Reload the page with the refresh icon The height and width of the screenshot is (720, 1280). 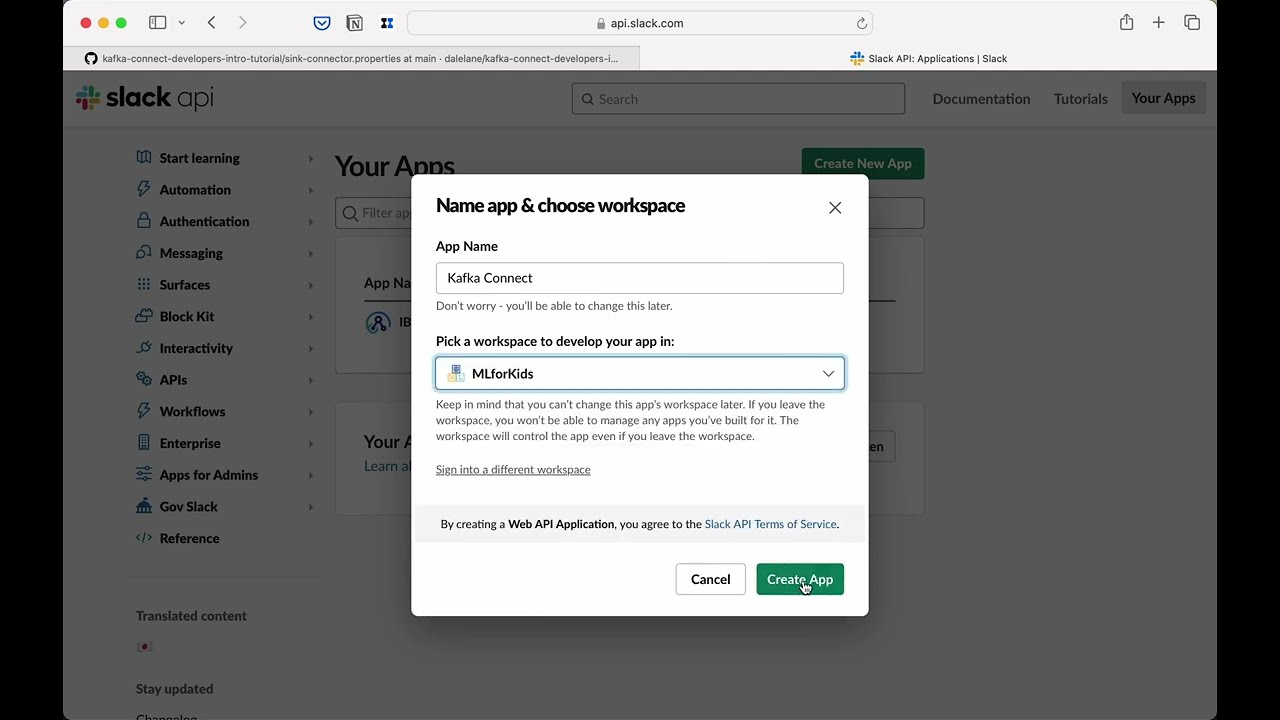point(861,23)
